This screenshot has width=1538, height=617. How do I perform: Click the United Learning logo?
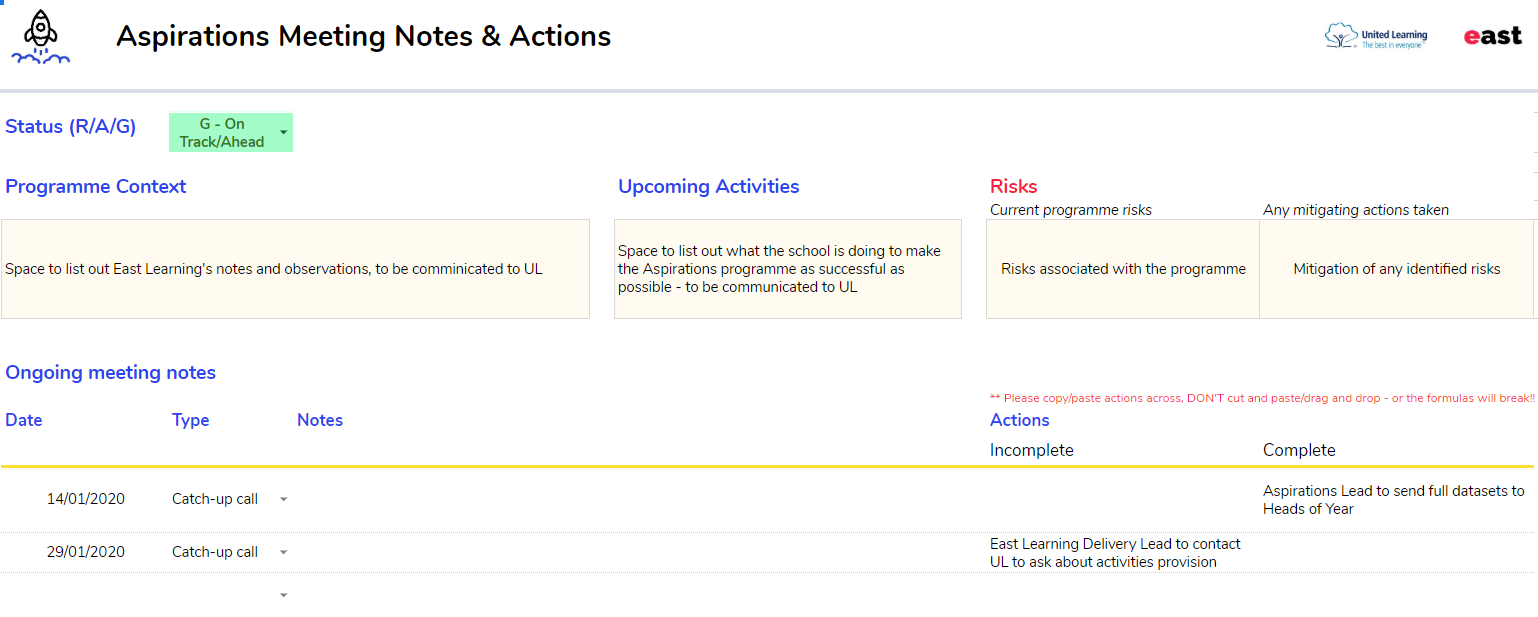[1376, 37]
